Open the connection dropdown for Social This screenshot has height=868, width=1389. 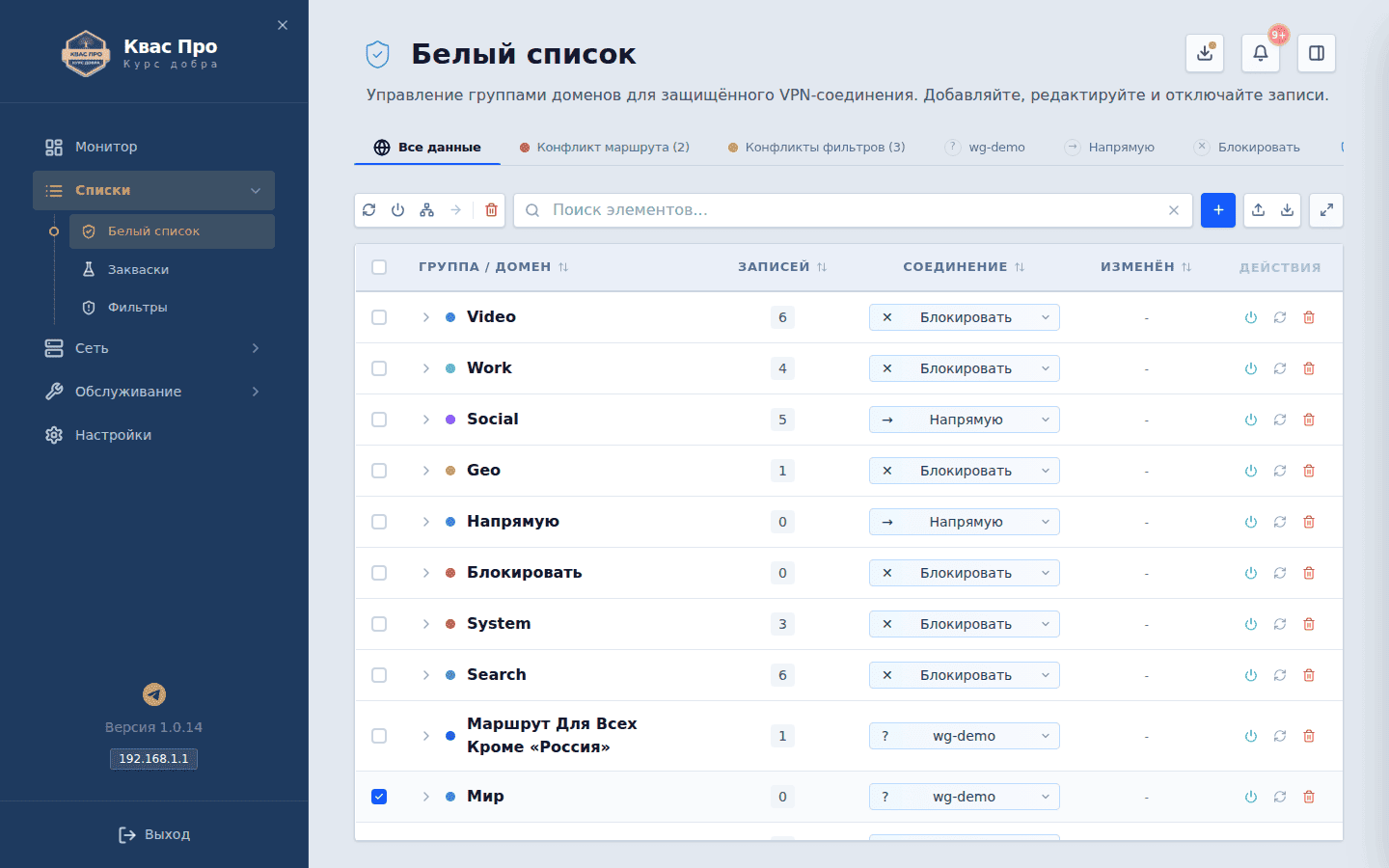(x=965, y=420)
